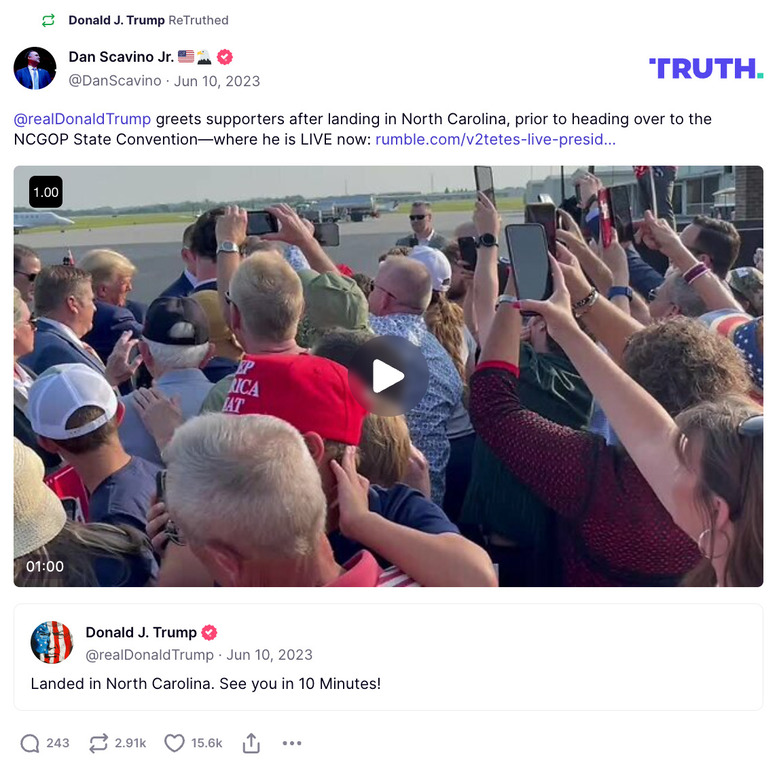This screenshot has width=777, height=767.
Task: Like the post with heart icon
Action: (174, 743)
